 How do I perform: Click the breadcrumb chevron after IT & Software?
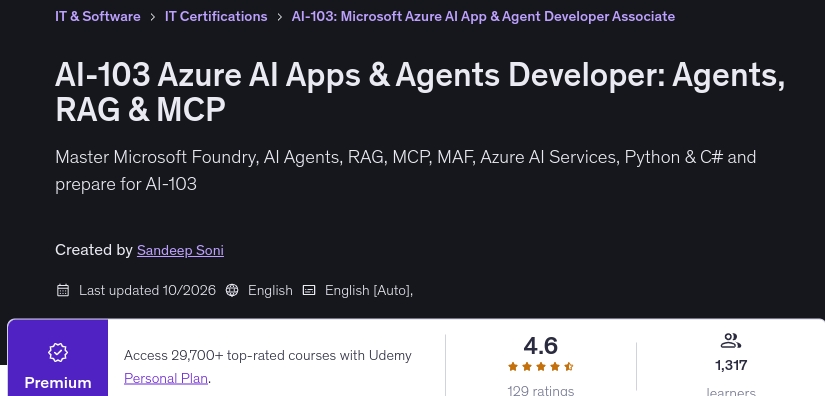[153, 17]
